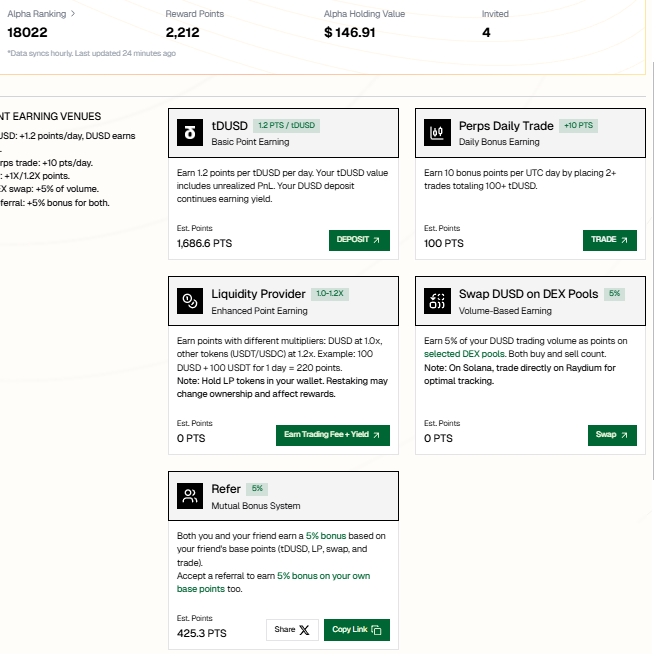Open Alpha Ranking via chevron arrow
654x654 pixels.
click(x=73, y=14)
